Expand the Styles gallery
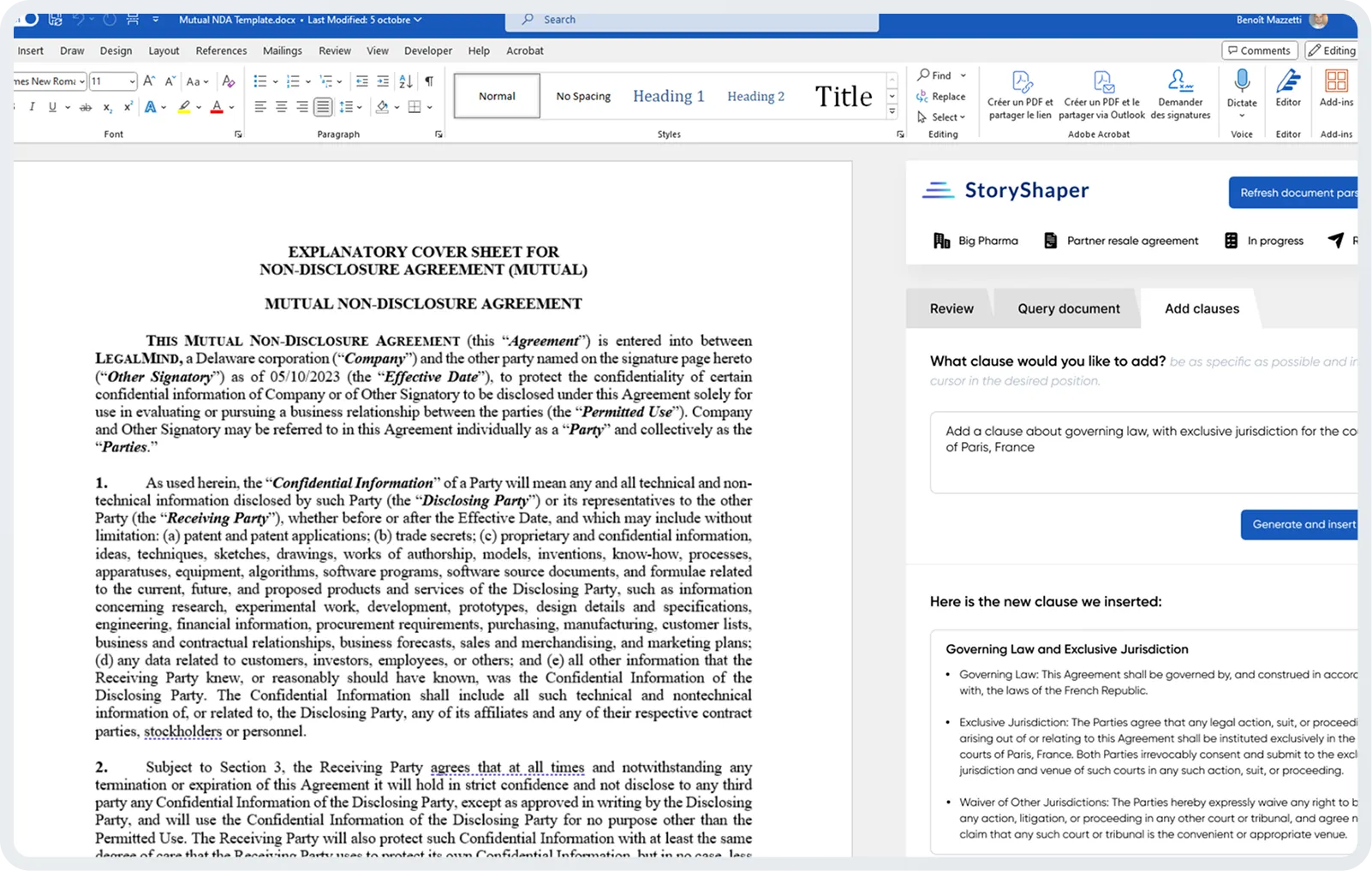Image resolution: width=1372 pixels, height=871 pixels. (x=892, y=112)
